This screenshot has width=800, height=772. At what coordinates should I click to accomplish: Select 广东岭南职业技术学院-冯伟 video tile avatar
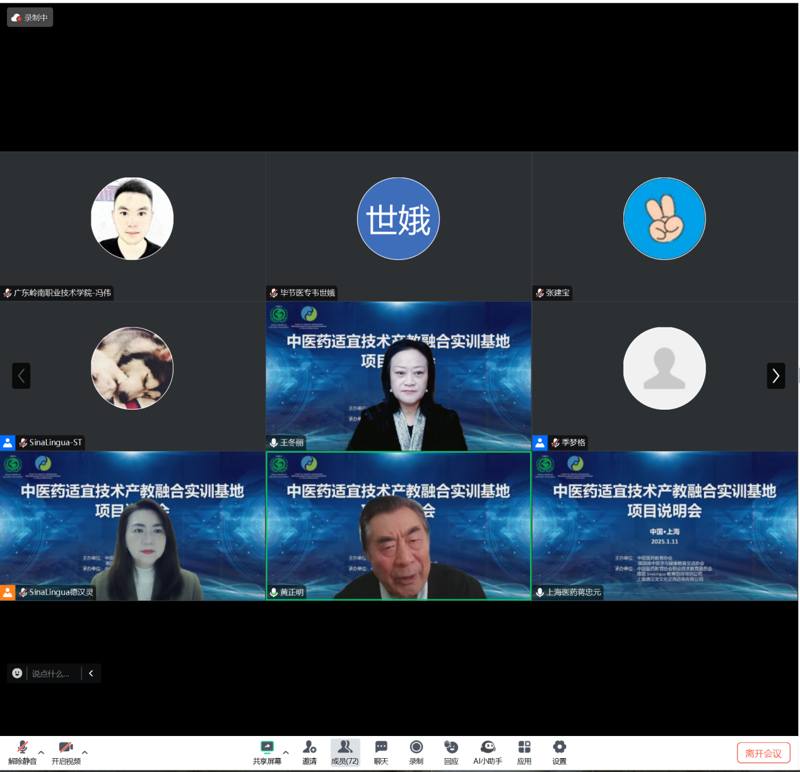[x=132, y=218]
